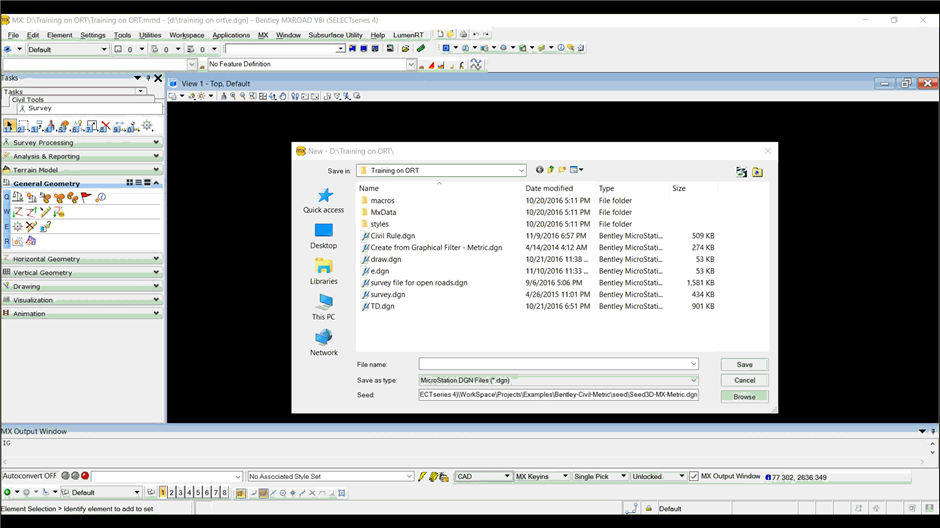Open the Workspace menu
Screen dimensions: 940x528
pos(186,35)
